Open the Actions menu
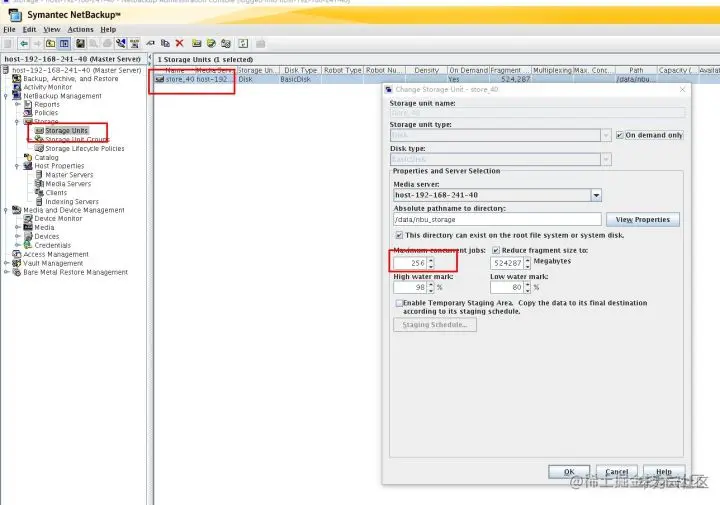 [x=80, y=29]
